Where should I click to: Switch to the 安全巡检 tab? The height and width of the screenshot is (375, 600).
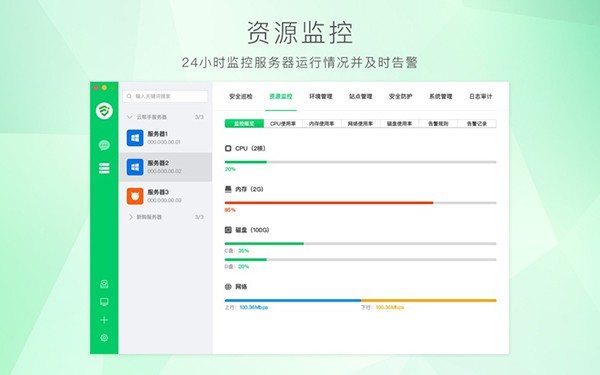tap(241, 96)
